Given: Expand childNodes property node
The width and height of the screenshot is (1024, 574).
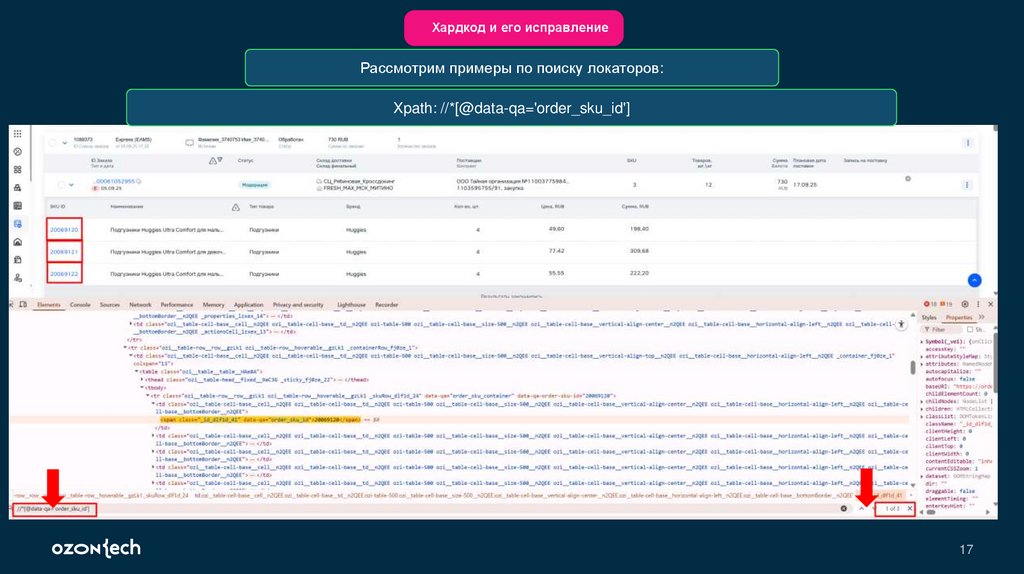Looking at the screenshot, I should coord(922,402).
